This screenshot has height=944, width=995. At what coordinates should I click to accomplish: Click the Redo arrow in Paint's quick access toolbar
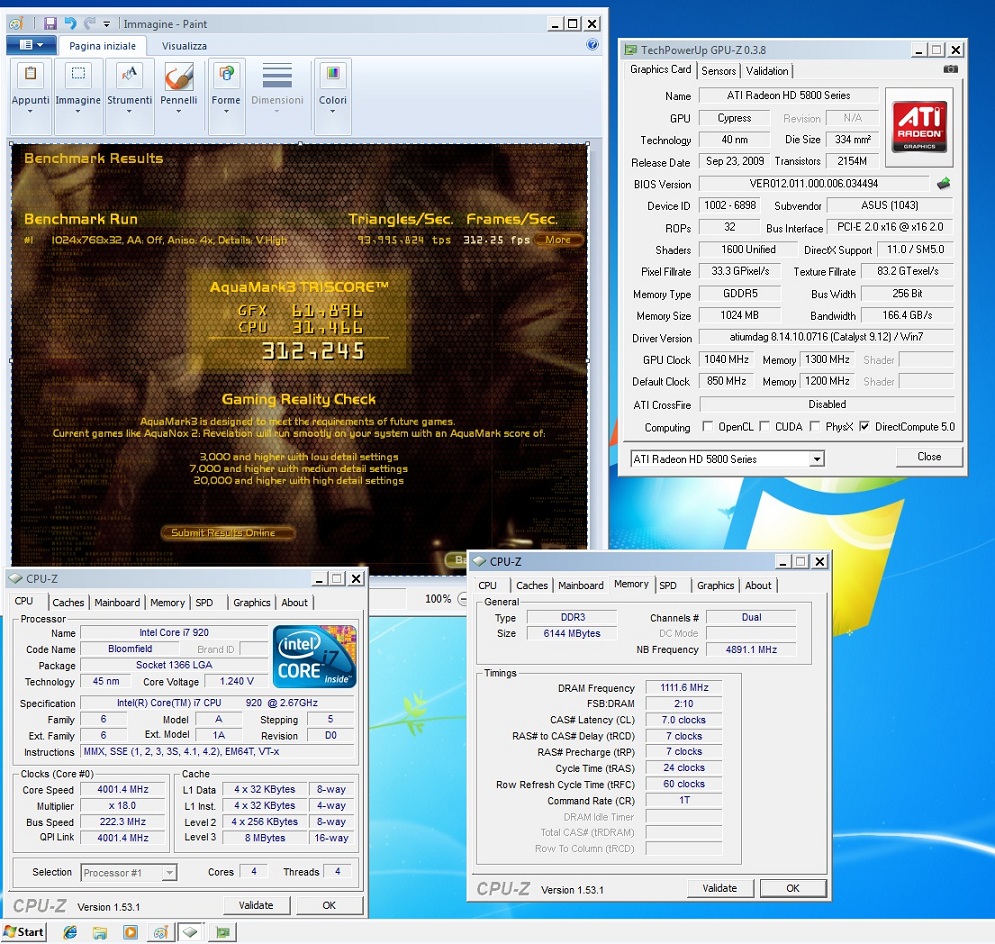coord(89,23)
